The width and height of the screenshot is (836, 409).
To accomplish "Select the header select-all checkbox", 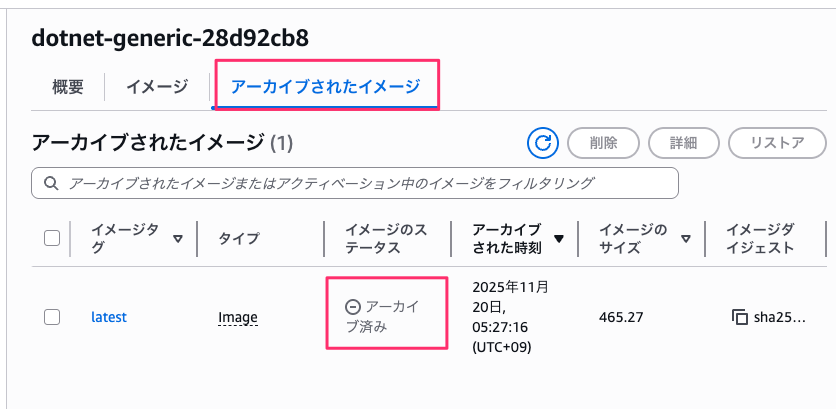I will (x=52, y=238).
